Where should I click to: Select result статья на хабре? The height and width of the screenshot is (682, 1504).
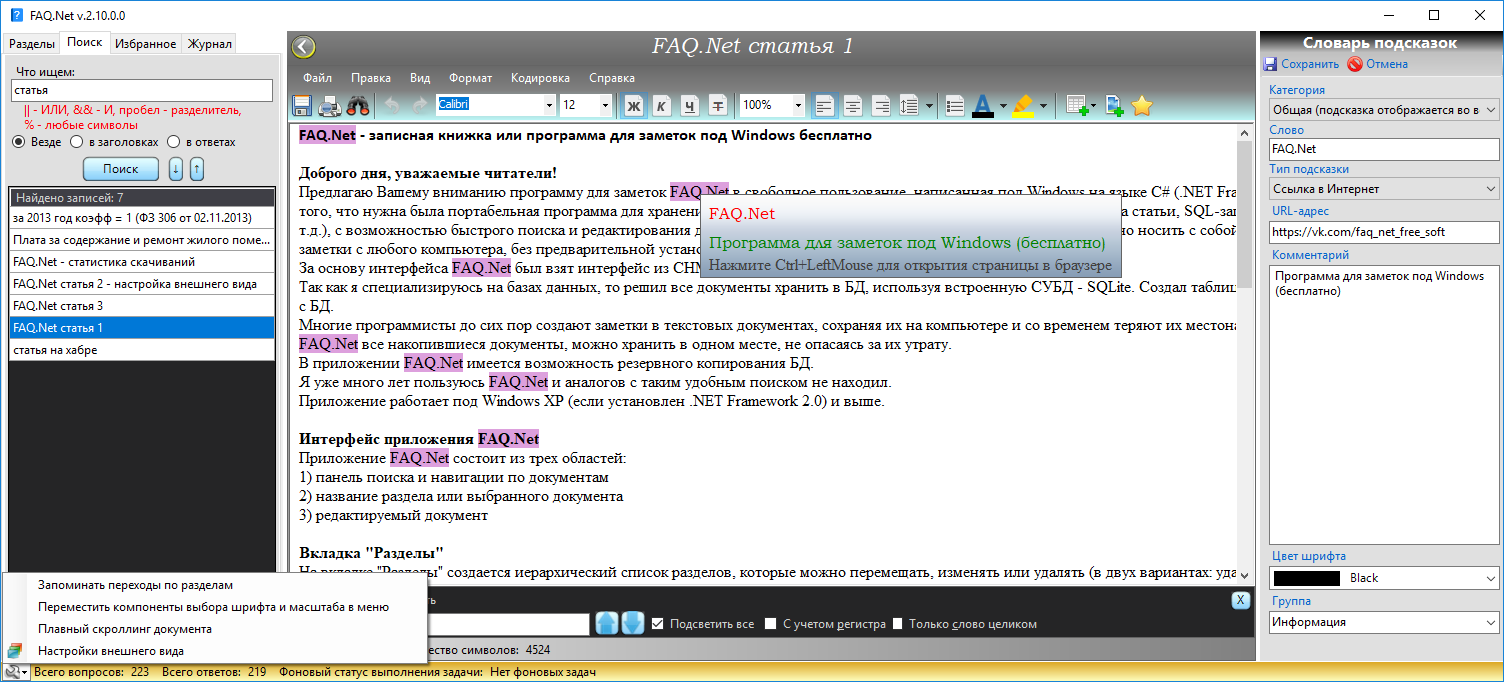(142, 350)
